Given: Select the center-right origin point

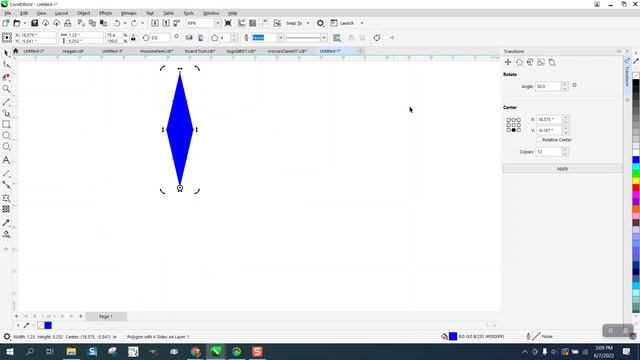Looking at the screenshot, I should click(519, 125).
